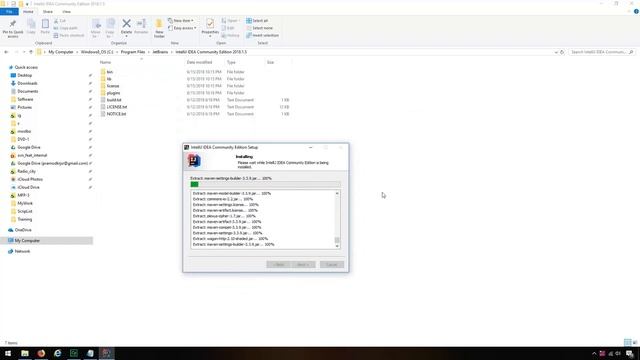This screenshot has width=640, height=360.
Task: Select the license folder
Action: click(x=113, y=86)
